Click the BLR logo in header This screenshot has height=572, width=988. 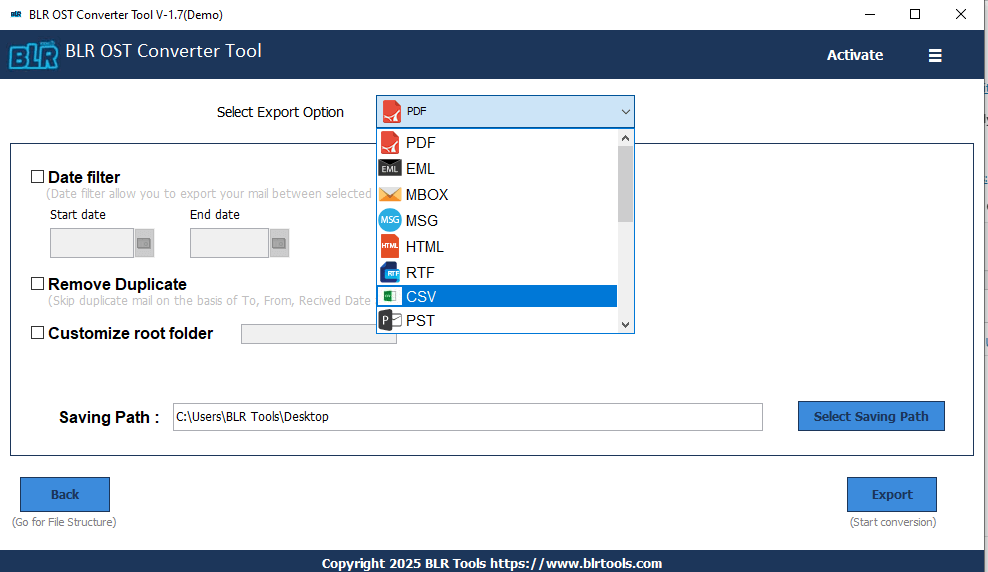[x=33, y=55]
